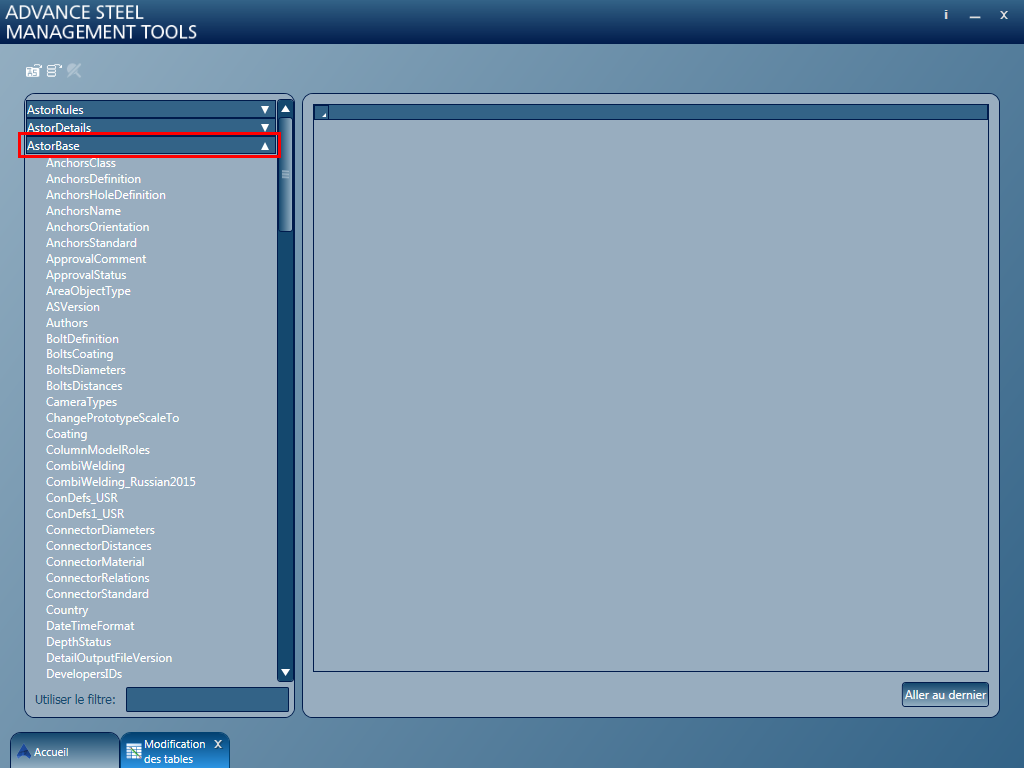This screenshot has width=1024, height=768.
Task: Select the ApprovalComment table
Action: (x=96, y=259)
